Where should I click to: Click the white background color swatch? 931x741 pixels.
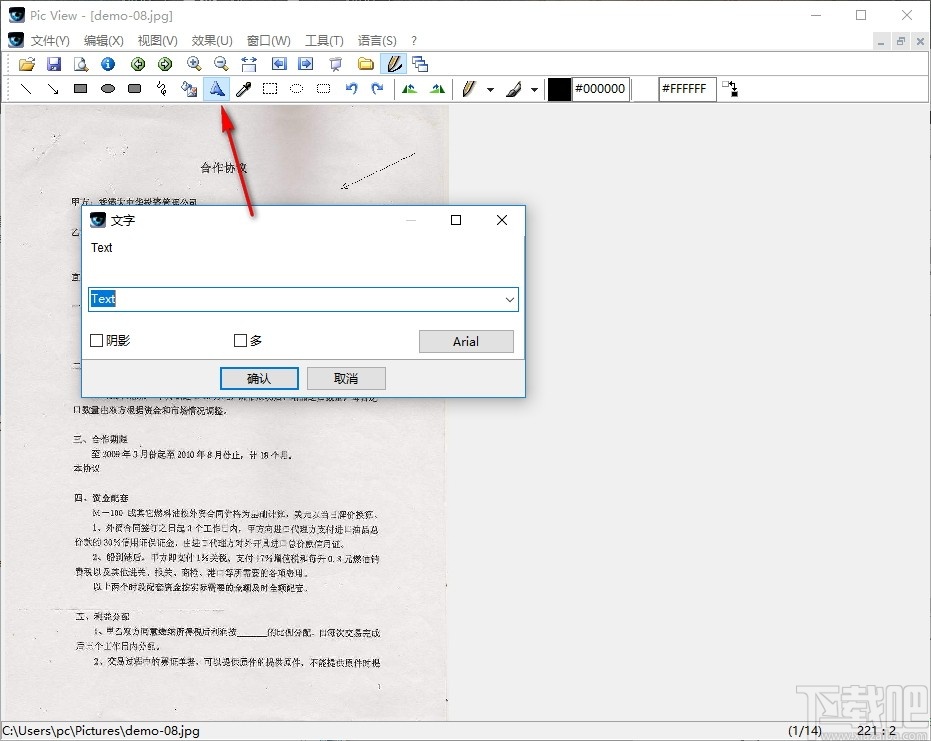point(645,89)
